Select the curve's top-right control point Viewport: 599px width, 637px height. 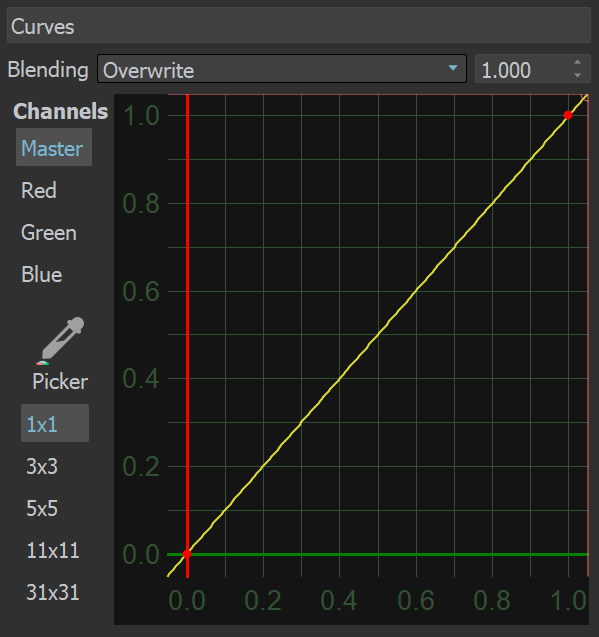pos(568,115)
